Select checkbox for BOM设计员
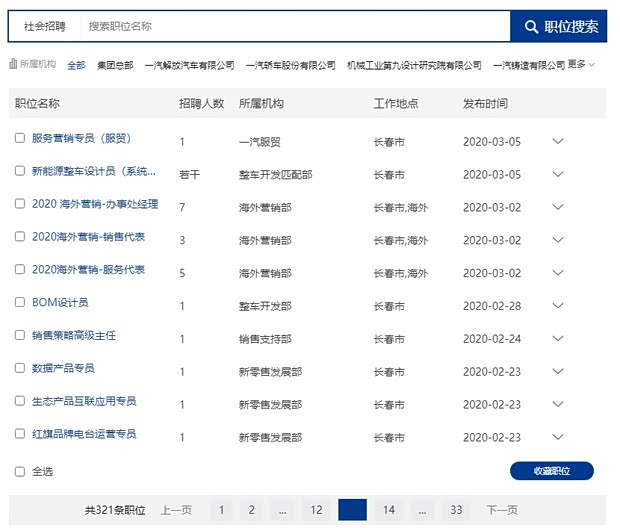 [20, 302]
